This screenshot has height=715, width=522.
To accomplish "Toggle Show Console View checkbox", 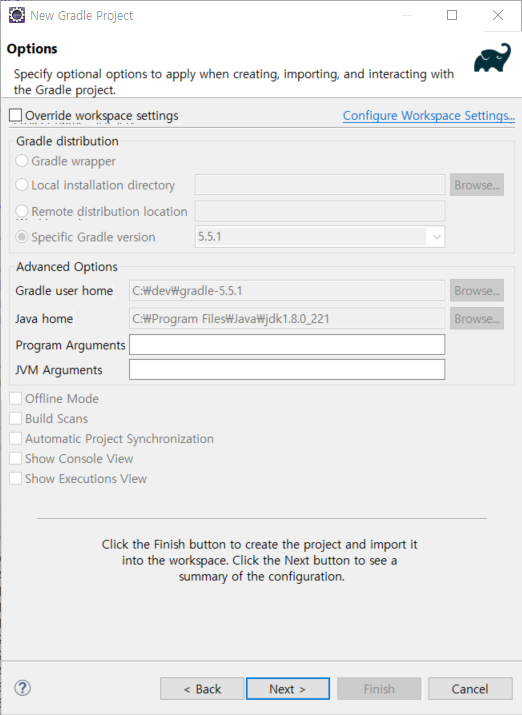I will point(16,459).
